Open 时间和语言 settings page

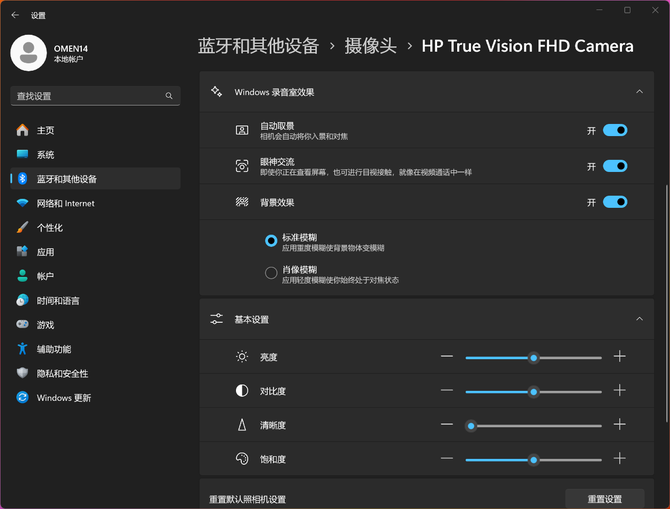[95, 300]
